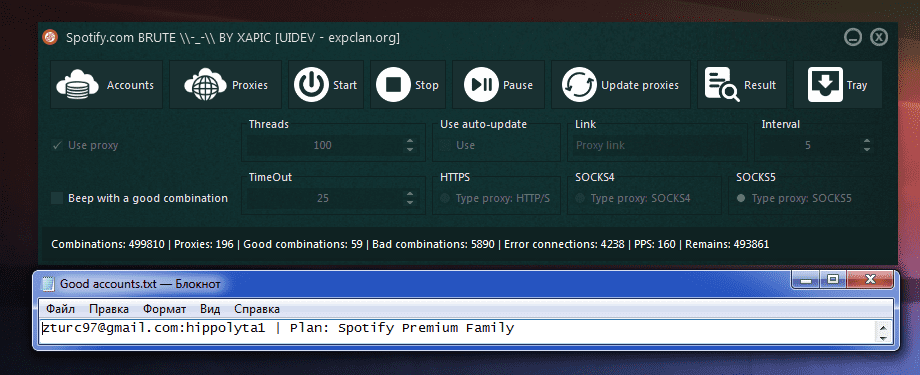
Task: Click the "Bad combinations: 5890" status entry
Action: [433, 244]
